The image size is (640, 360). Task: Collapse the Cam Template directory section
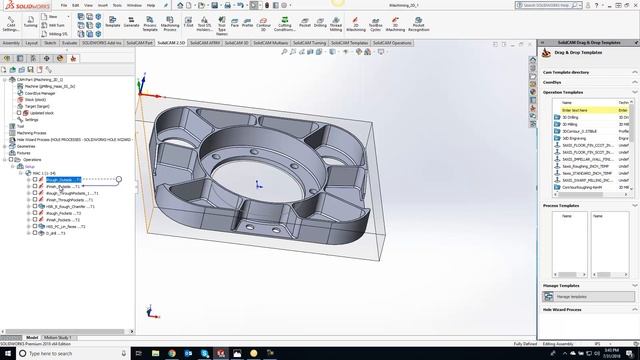point(634,72)
